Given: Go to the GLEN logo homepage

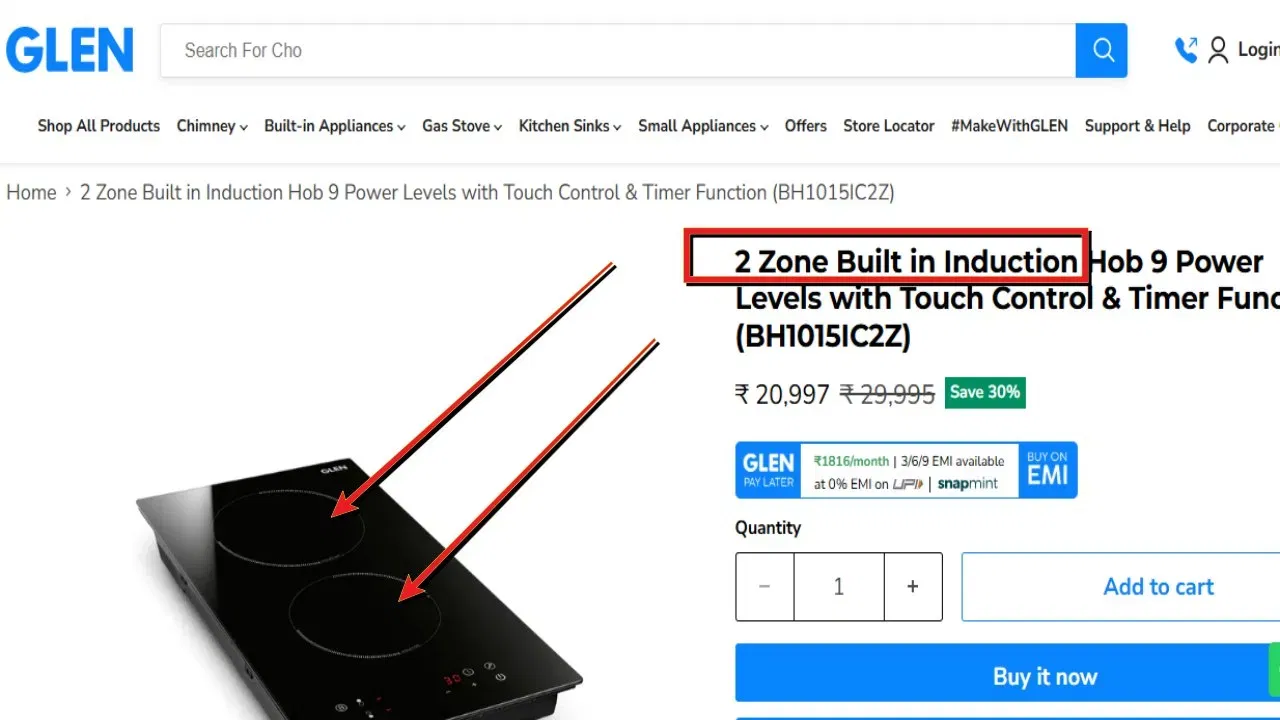Looking at the screenshot, I should (x=69, y=50).
